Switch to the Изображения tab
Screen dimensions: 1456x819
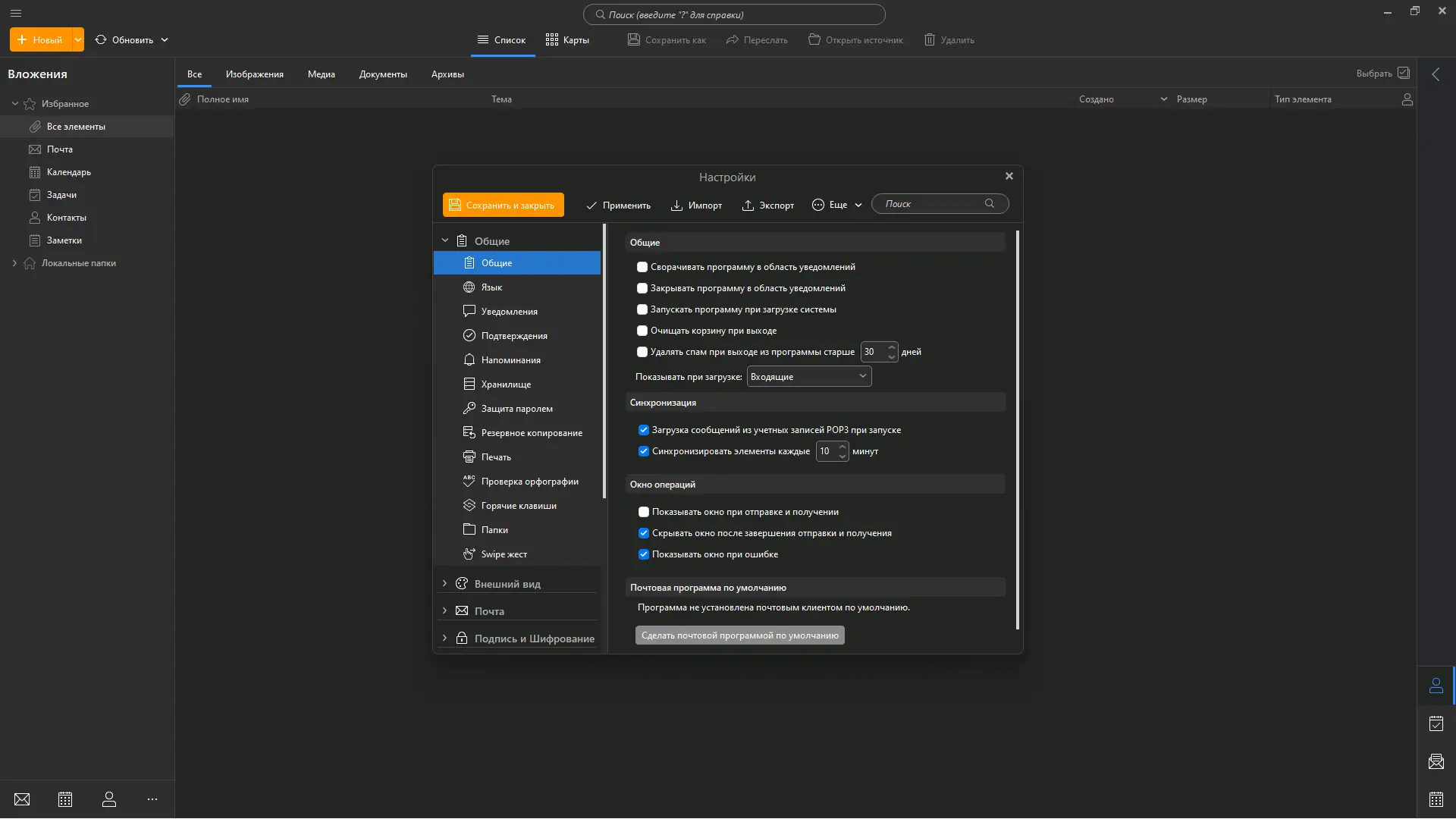[x=254, y=74]
